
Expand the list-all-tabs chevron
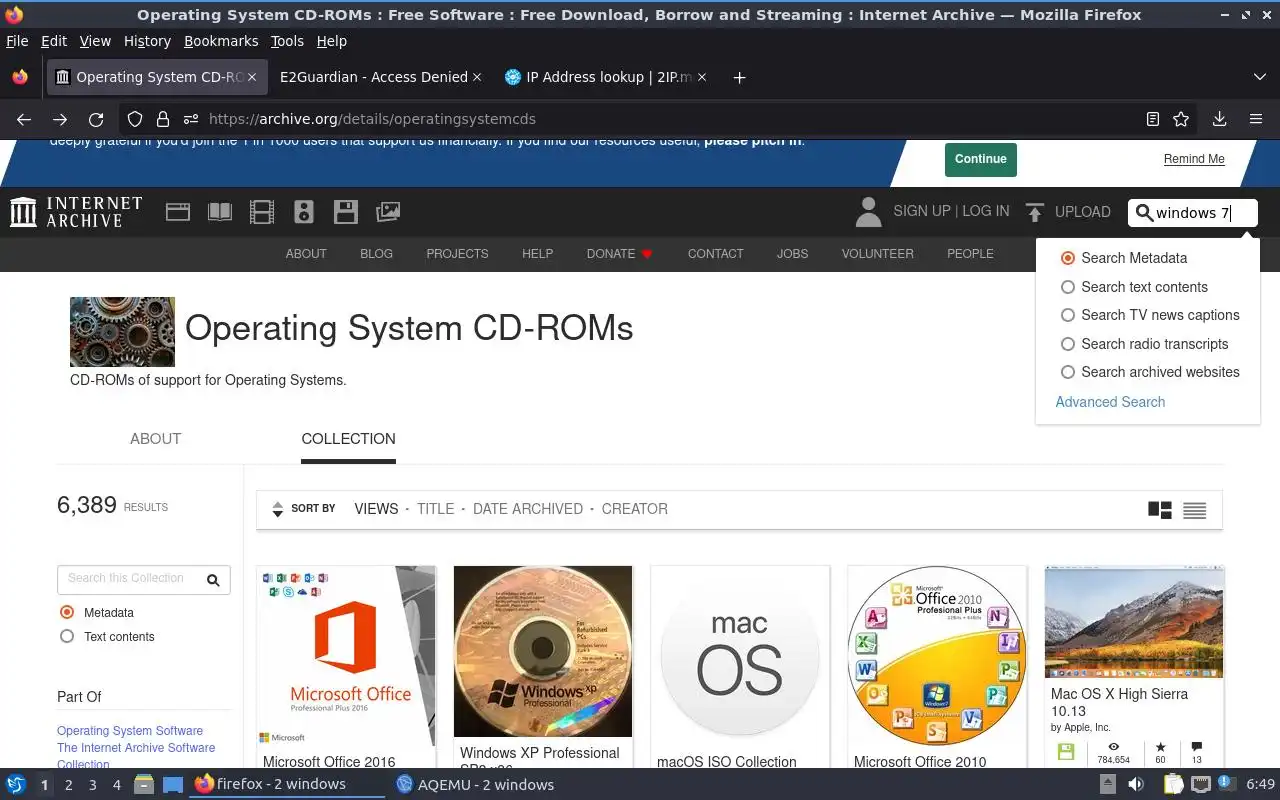[x=1259, y=77]
